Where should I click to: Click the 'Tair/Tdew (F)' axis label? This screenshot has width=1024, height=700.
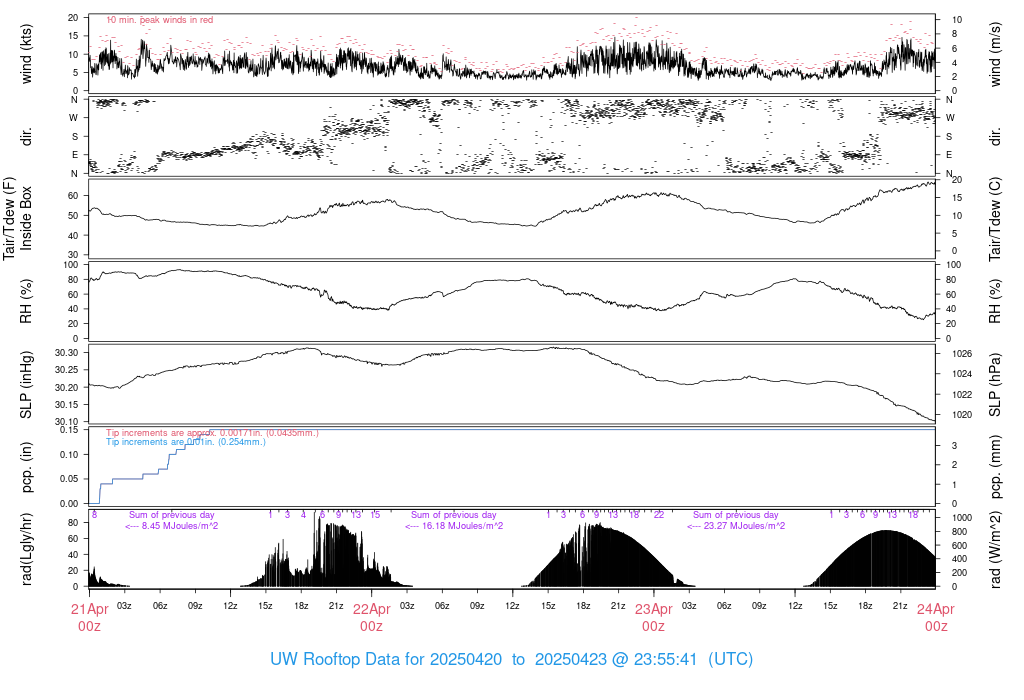(x=8, y=219)
